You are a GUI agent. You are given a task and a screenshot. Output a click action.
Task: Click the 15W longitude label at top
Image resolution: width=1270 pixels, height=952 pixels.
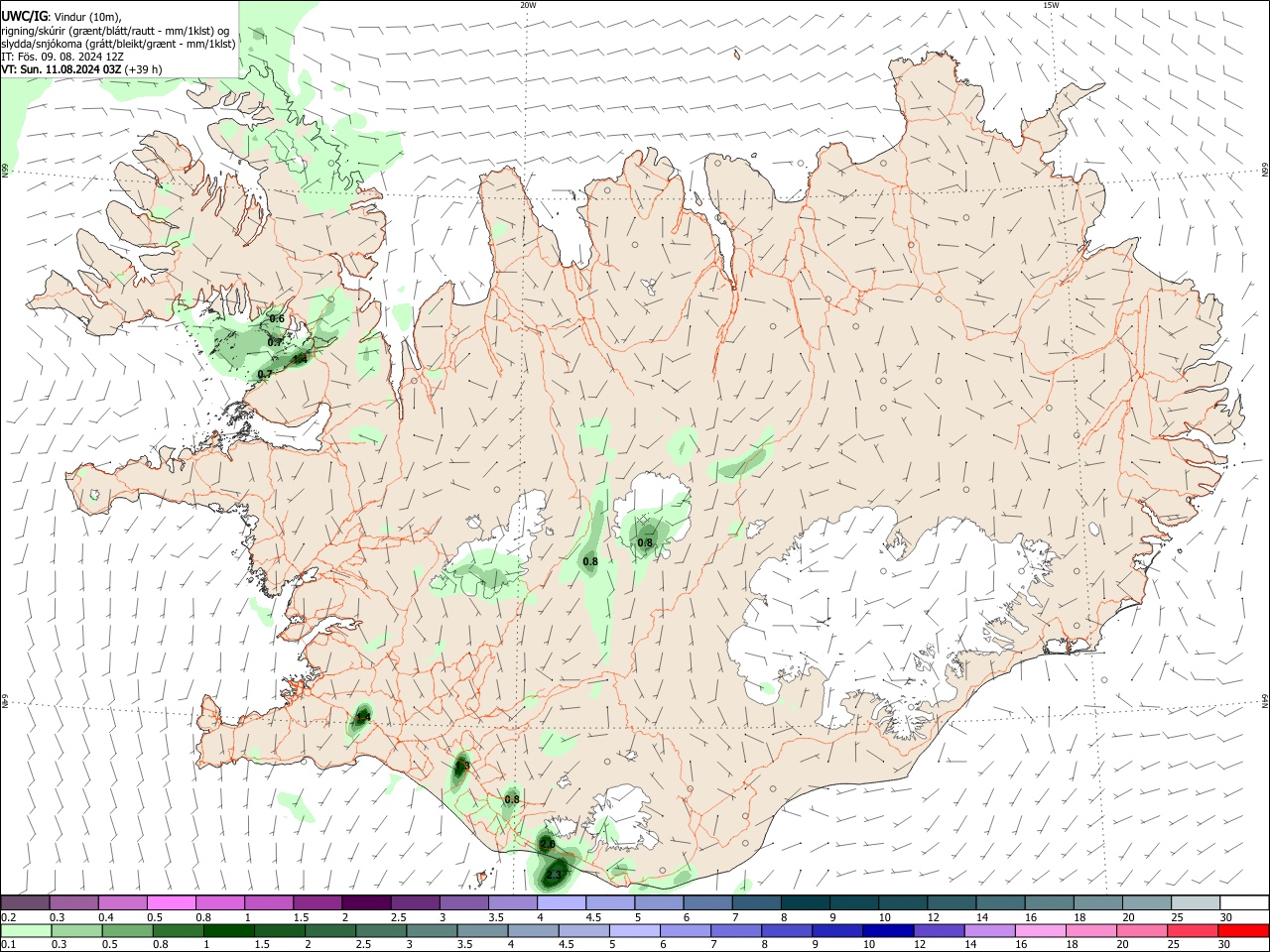pos(1051,5)
